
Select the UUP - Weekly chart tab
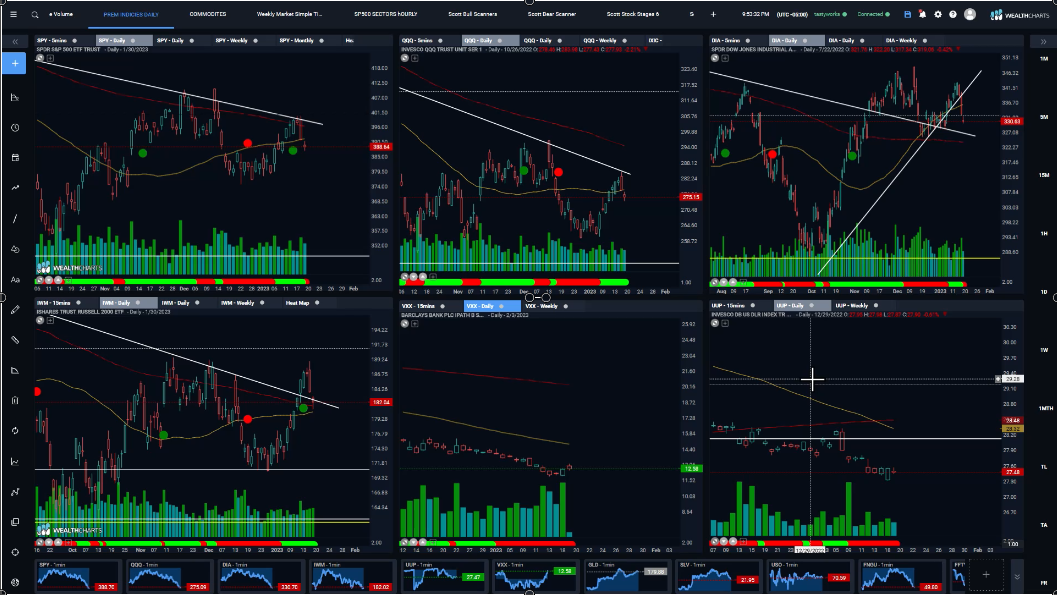[x=851, y=305]
